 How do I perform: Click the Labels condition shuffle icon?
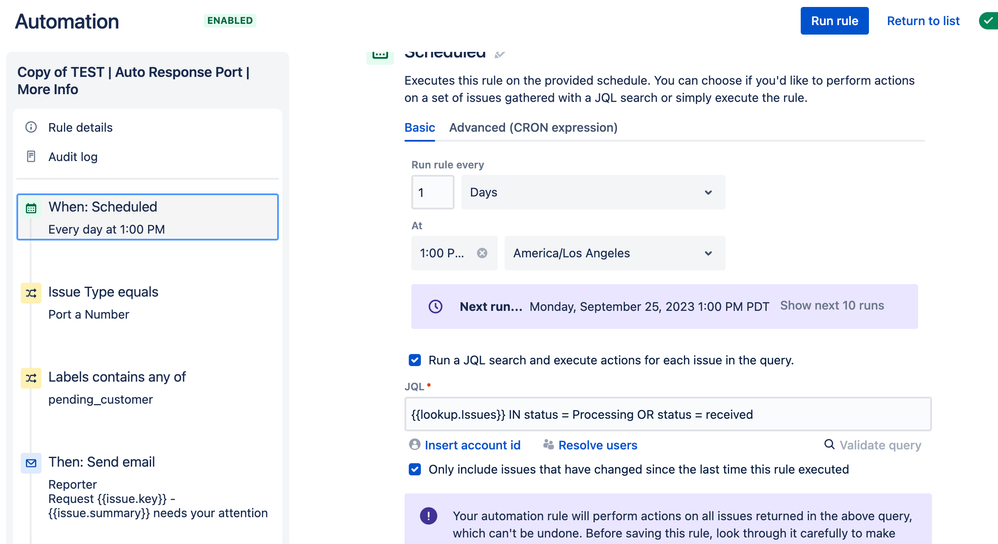pyautogui.click(x=31, y=378)
